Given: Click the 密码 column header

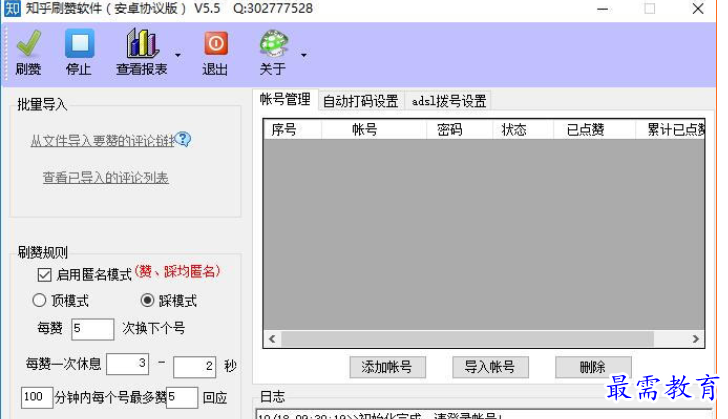Looking at the screenshot, I should click(459, 129).
